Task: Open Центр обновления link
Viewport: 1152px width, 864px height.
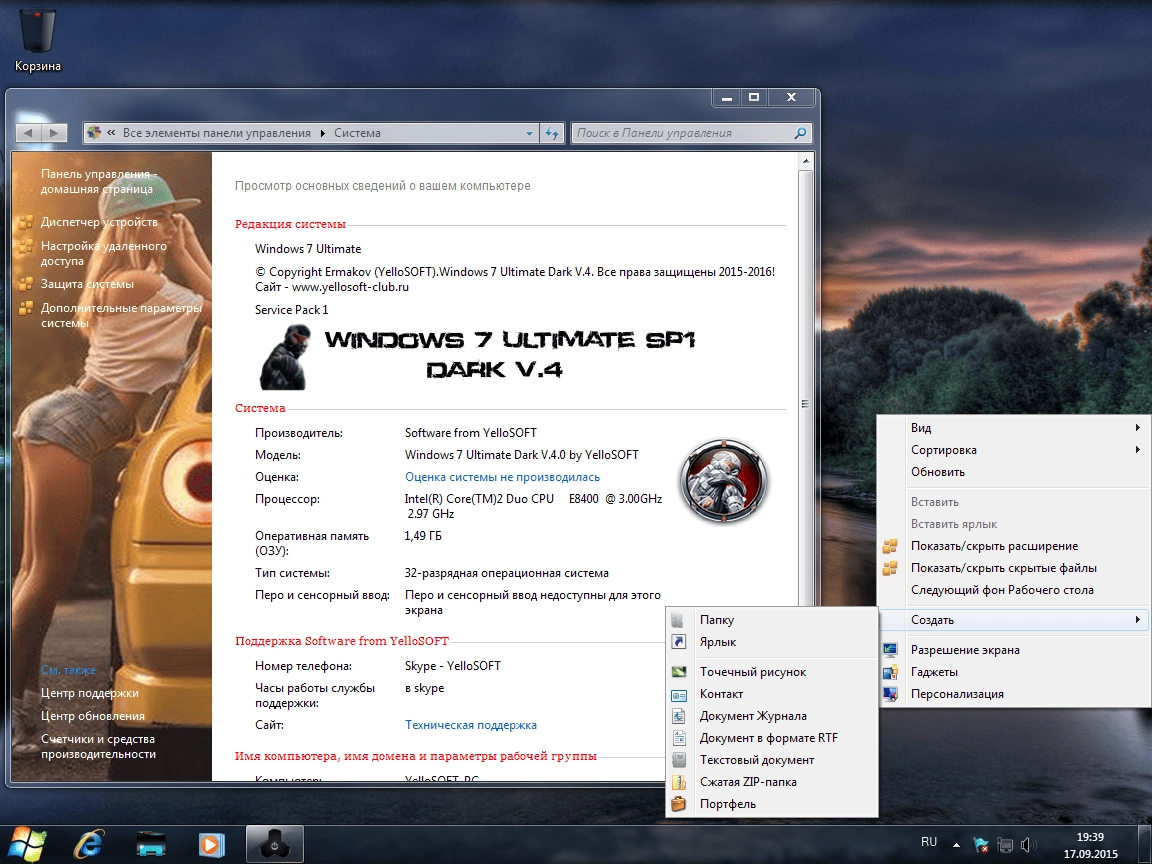Action: (x=93, y=716)
